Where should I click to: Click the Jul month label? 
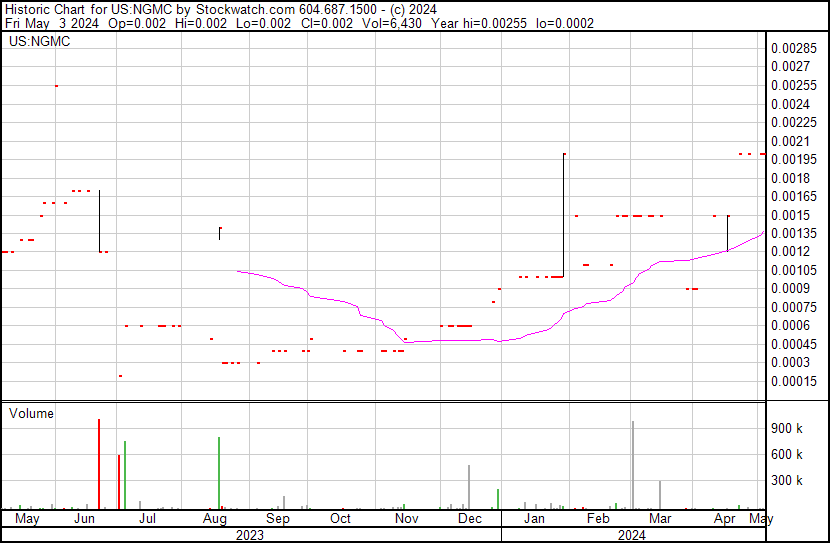pyautogui.click(x=147, y=518)
